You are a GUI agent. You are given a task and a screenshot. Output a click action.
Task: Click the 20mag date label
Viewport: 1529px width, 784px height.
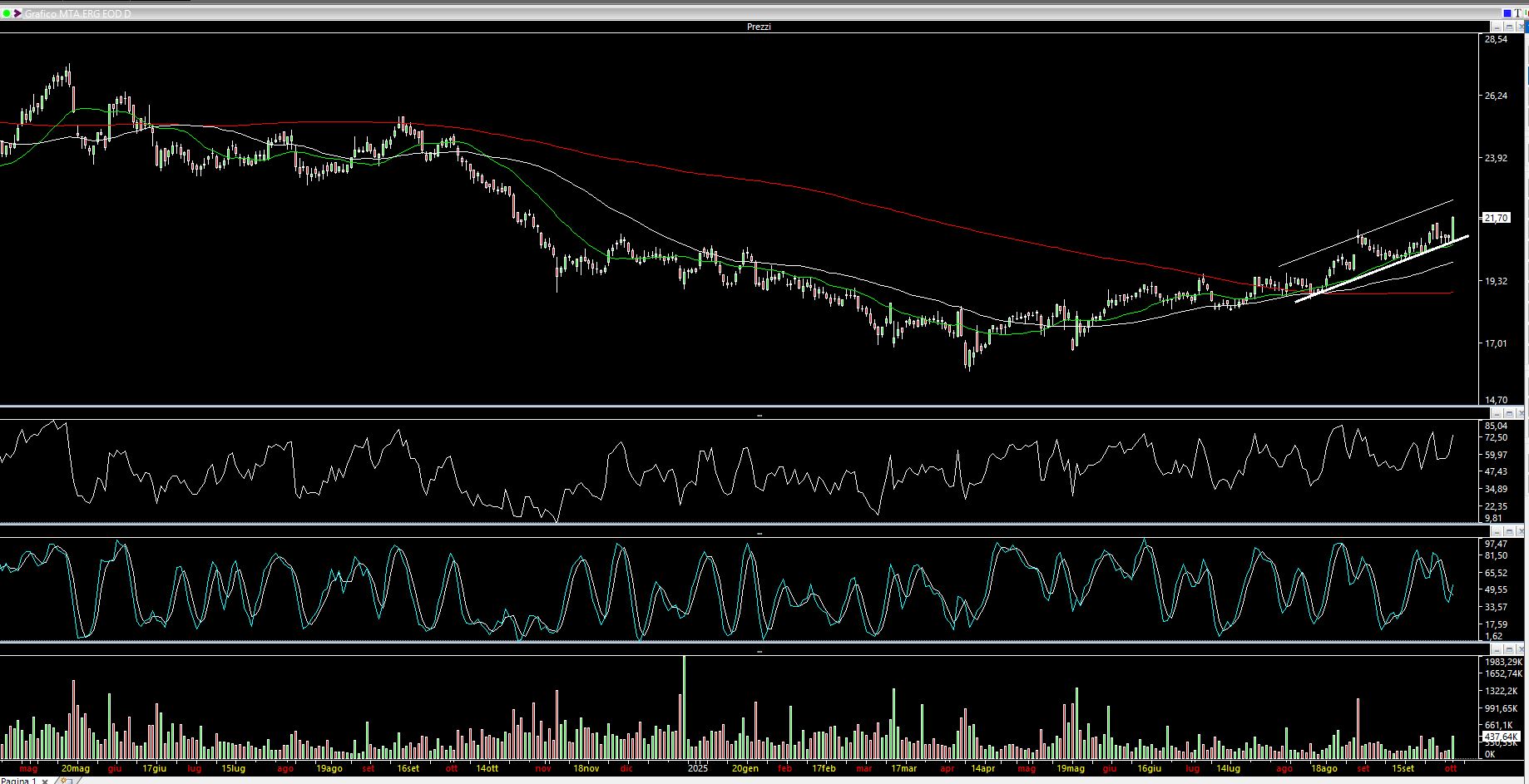[76, 768]
